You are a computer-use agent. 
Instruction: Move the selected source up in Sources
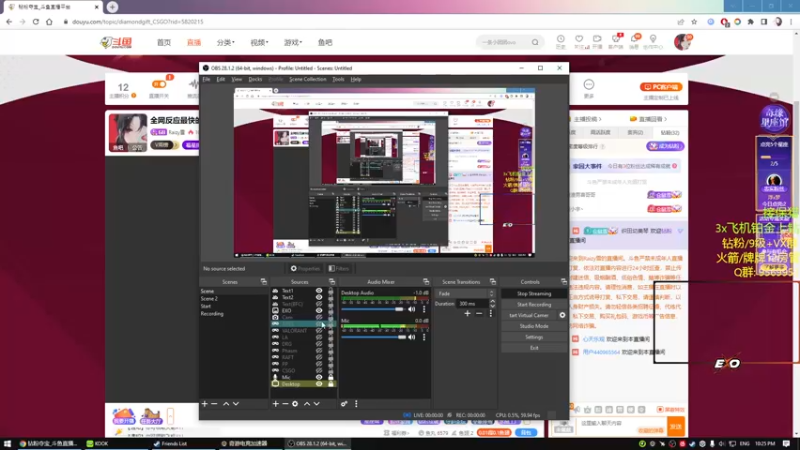pyautogui.click(x=307, y=404)
